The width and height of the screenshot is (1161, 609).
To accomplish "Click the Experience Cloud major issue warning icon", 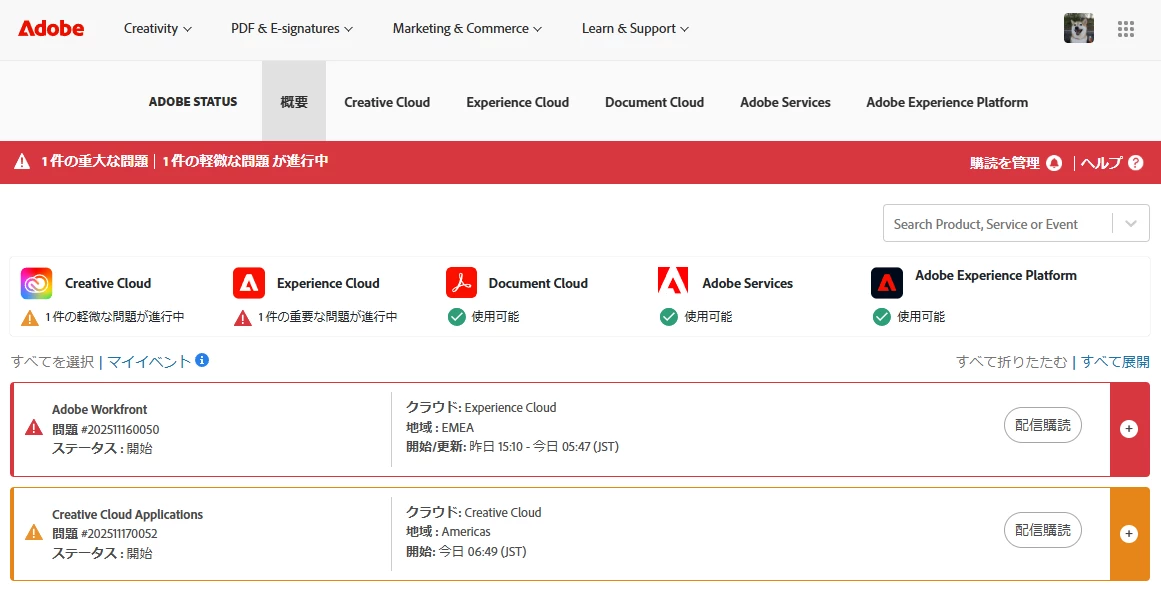I will 243,318.
